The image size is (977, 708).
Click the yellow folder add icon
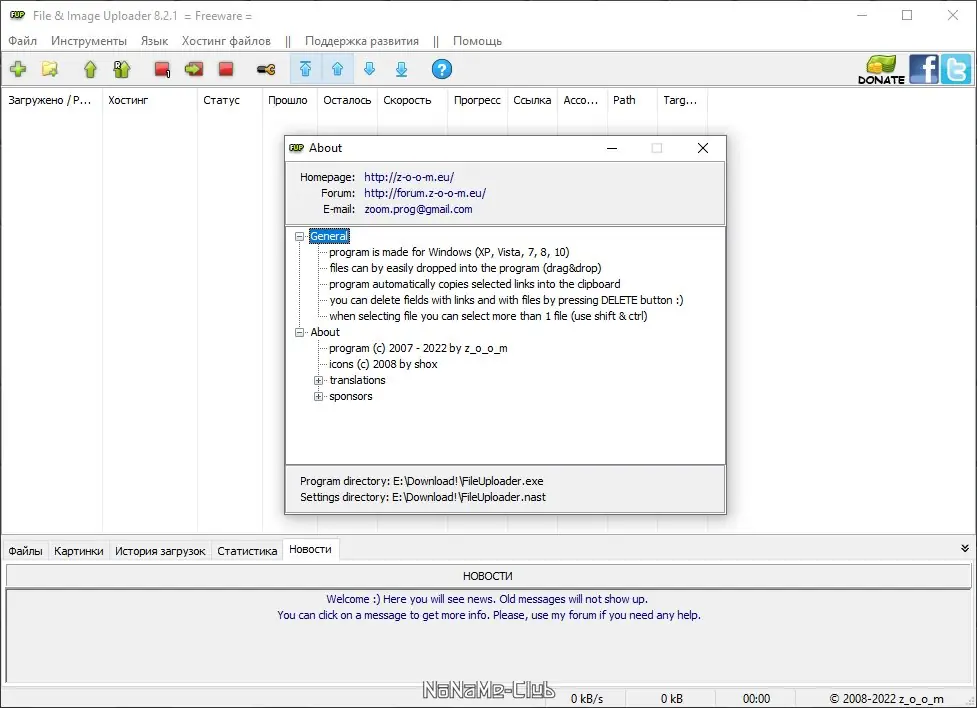point(50,69)
